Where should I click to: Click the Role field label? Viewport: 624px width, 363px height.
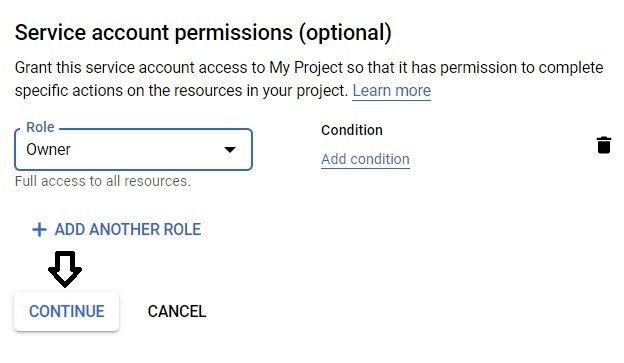tap(40, 127)
